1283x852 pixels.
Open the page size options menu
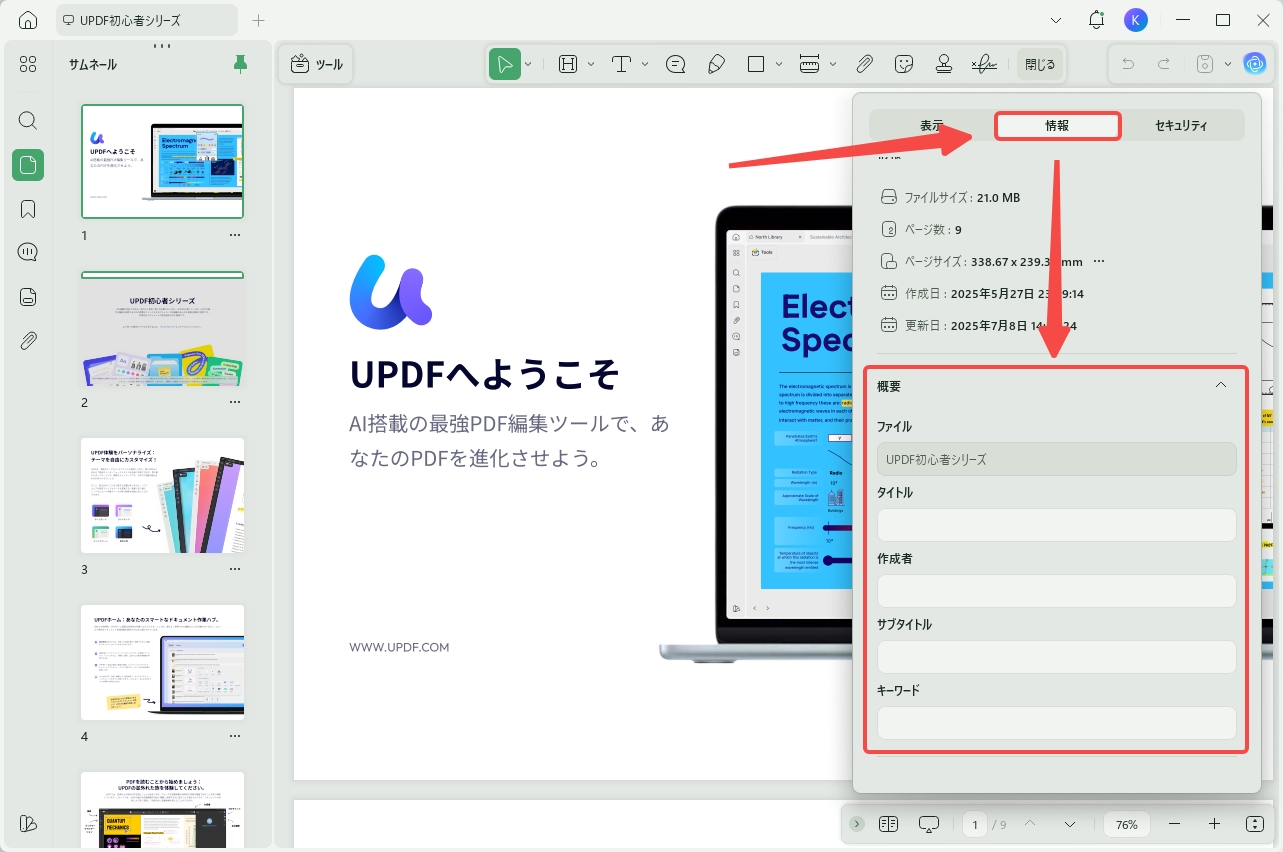pos(1099,261)
